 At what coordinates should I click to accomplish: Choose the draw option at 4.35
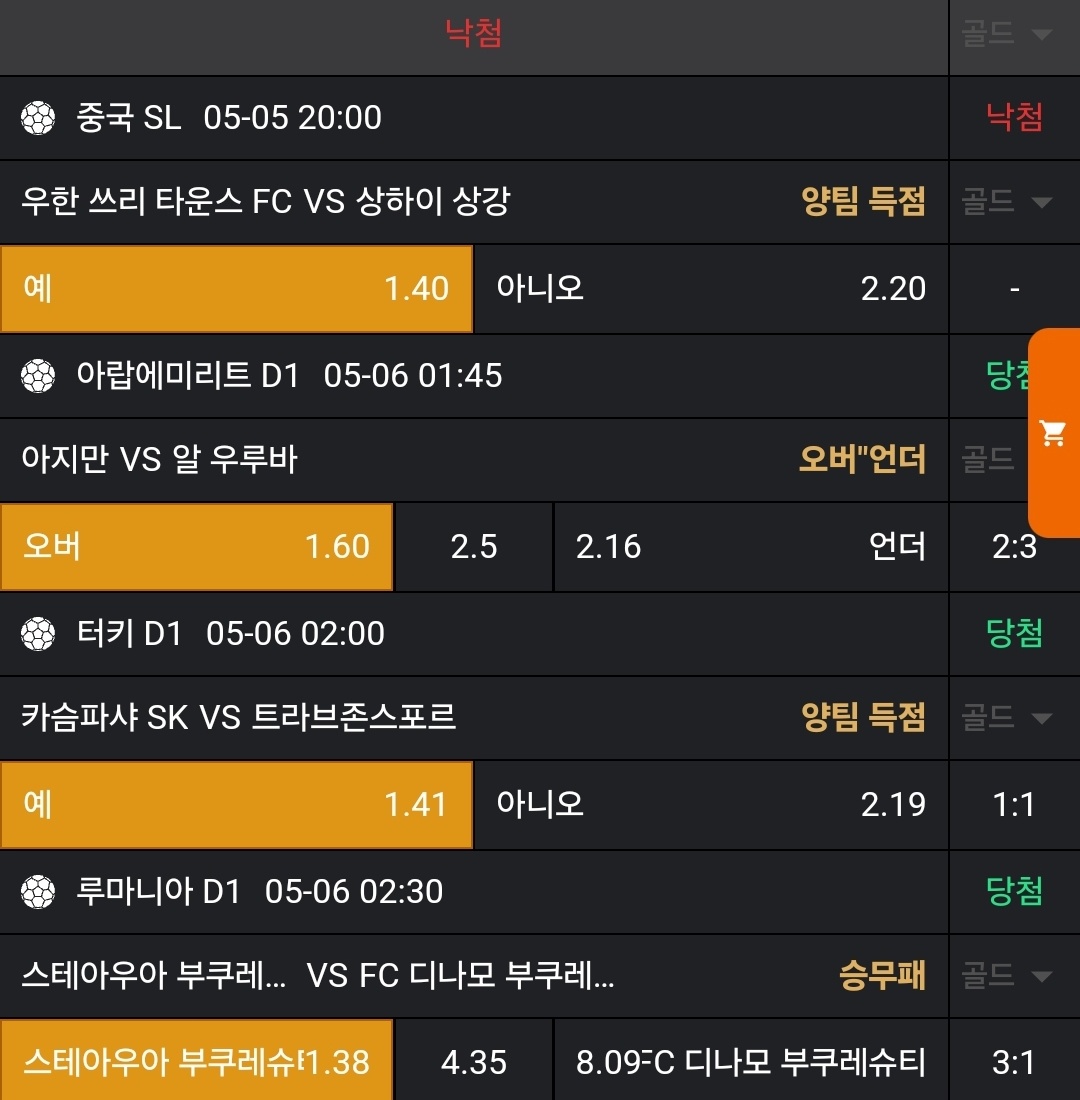pyautogui.click(x=474, y=1061)
